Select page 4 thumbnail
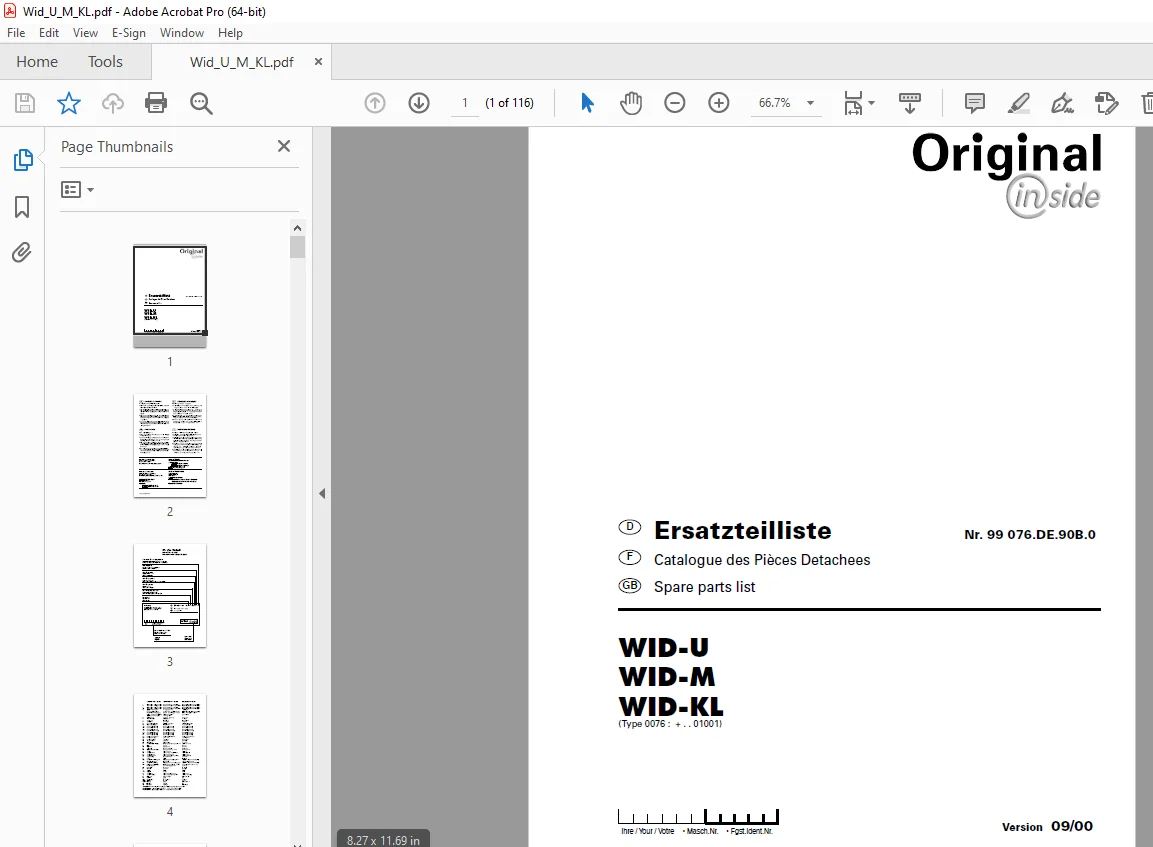Image resolution: width=1153 pixels, height=847 pixels. coord(170,746)
